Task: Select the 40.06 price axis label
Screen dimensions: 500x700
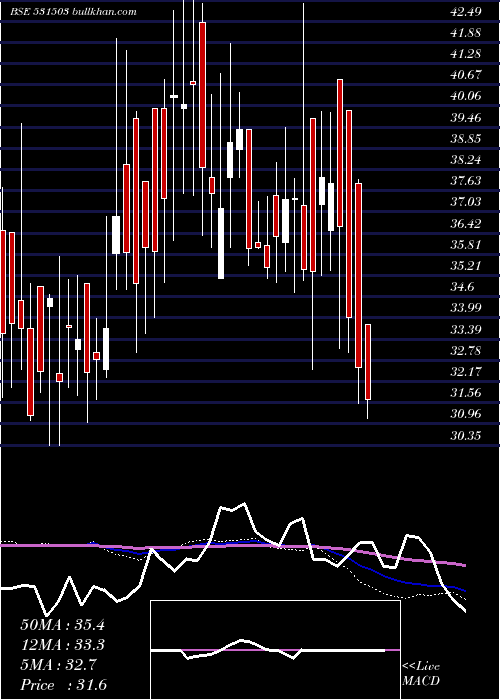Action: pos(466,97)
